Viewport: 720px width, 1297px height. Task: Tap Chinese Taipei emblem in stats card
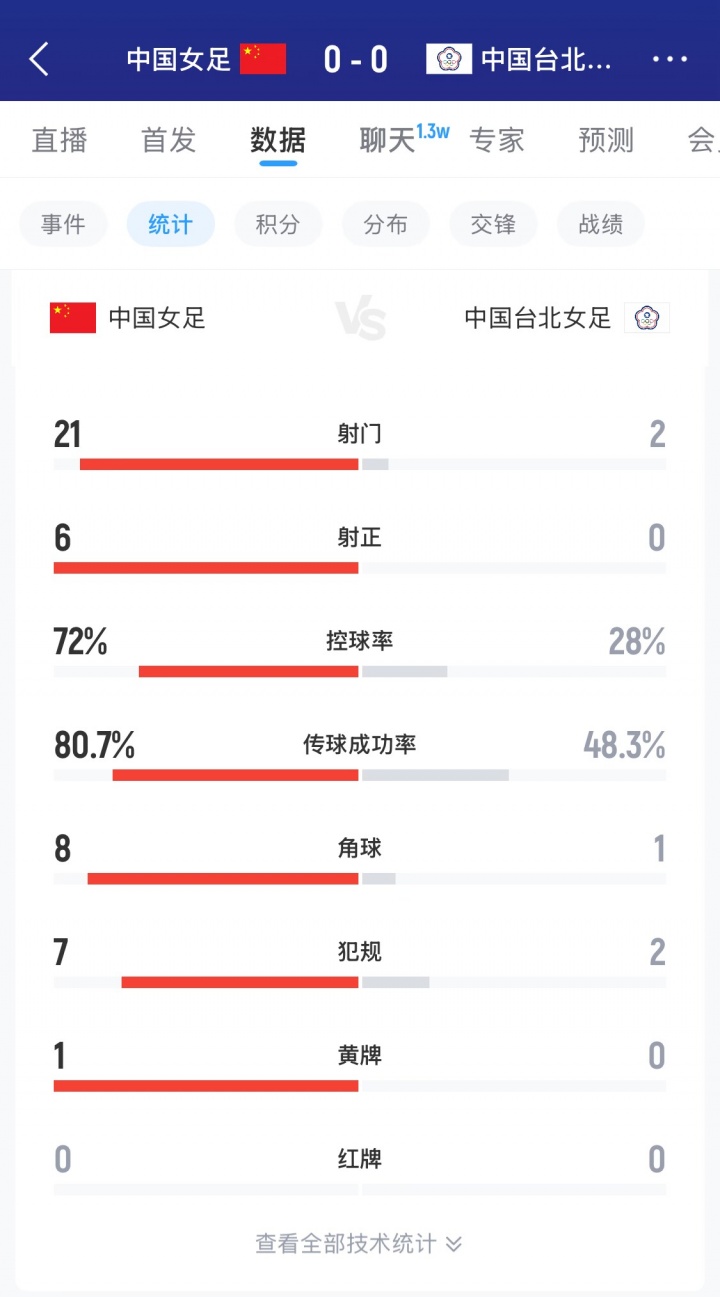(x=647, y=318)
